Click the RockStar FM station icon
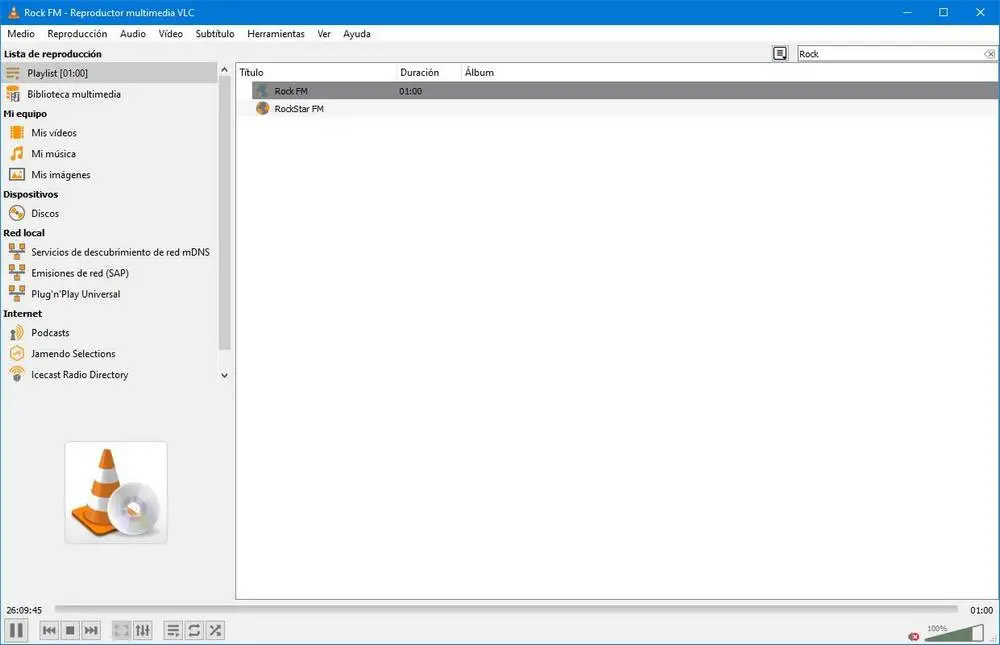 (262, 108)
